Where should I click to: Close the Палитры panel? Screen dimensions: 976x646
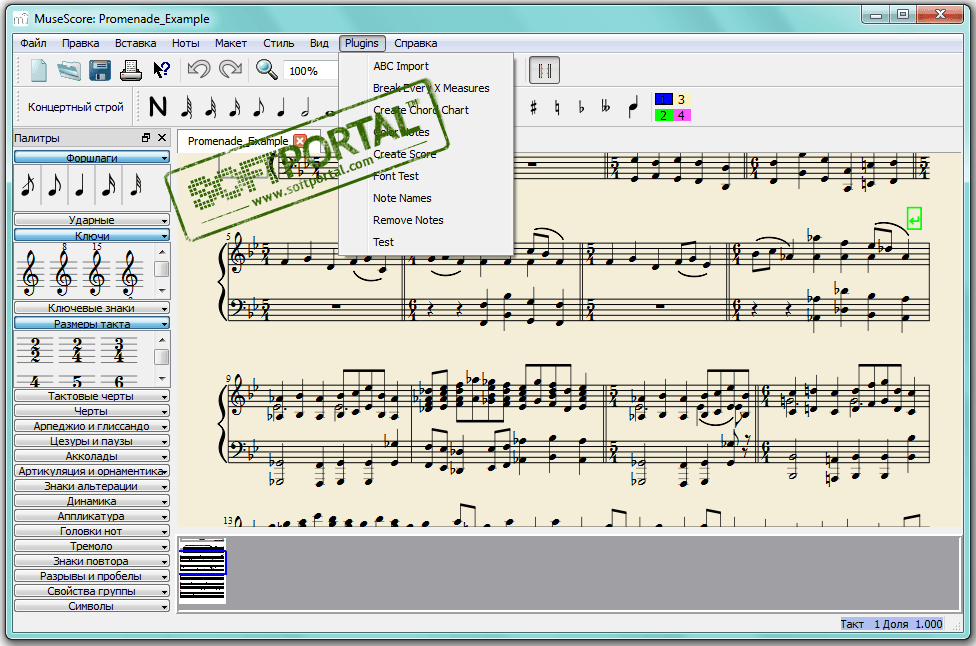pos(162,138)
